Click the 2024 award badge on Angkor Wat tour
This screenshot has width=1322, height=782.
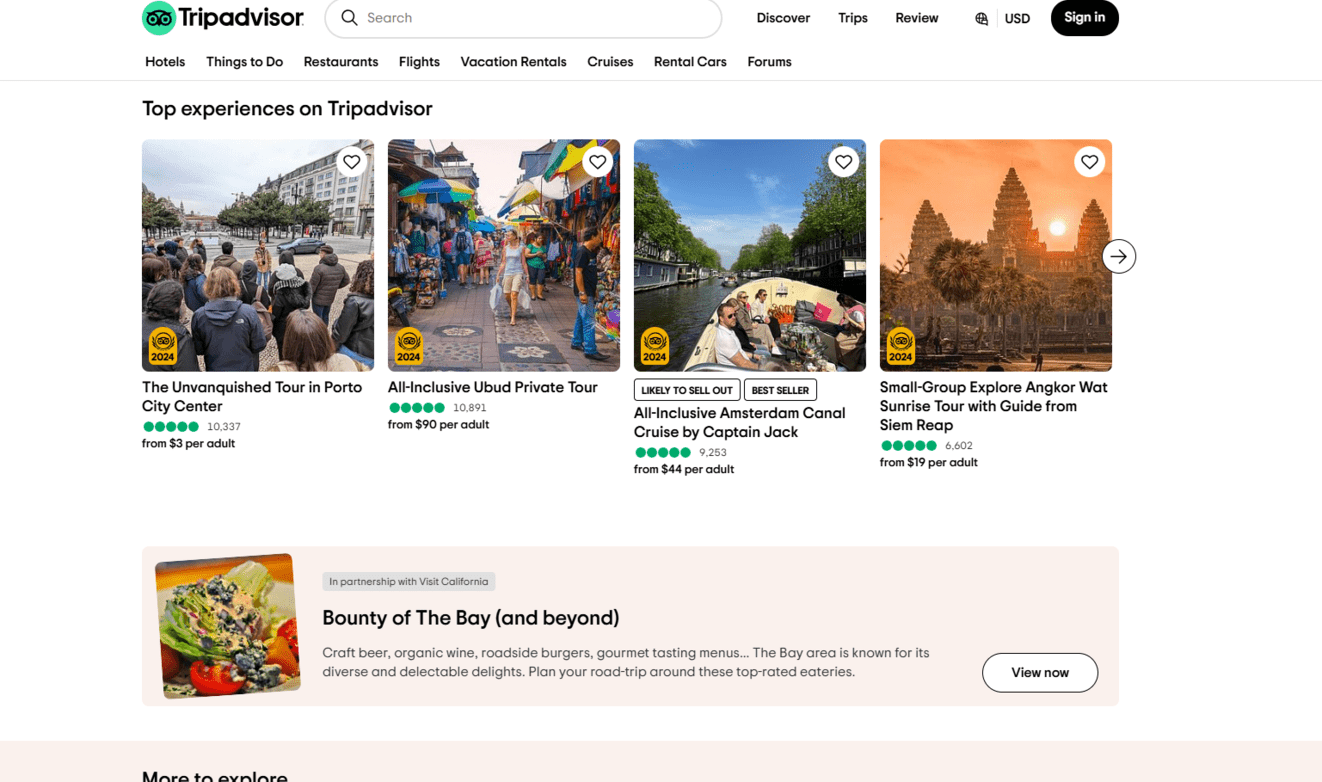pos(901,346)
